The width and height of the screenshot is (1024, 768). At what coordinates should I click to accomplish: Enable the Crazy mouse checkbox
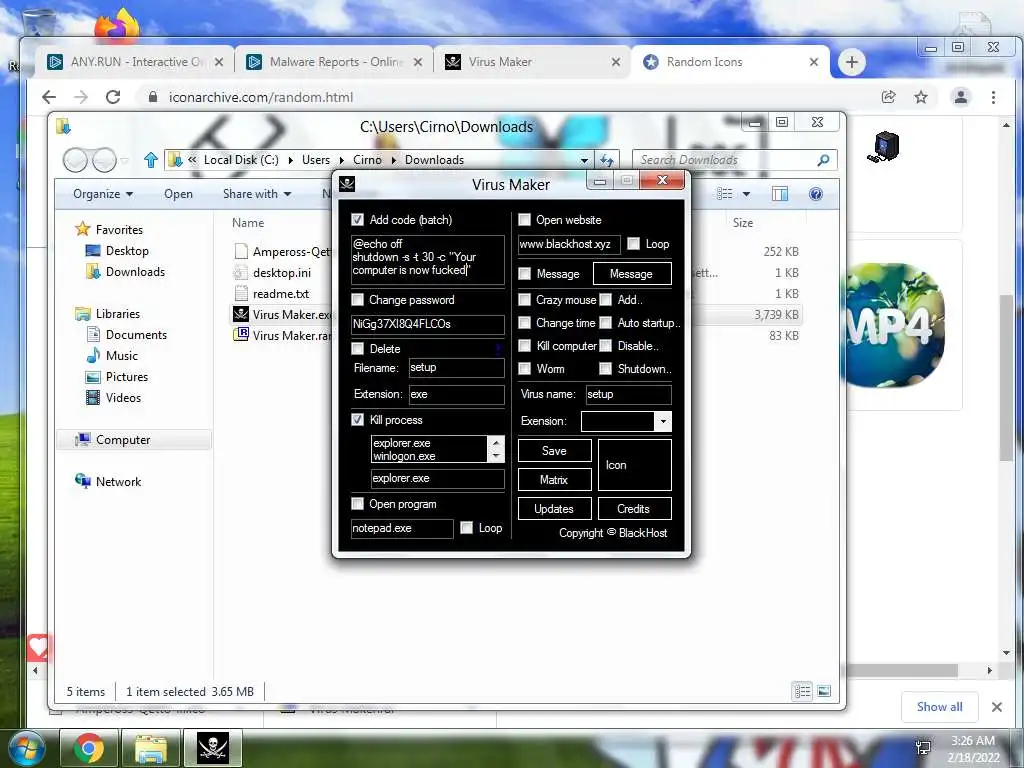[524, 300]
